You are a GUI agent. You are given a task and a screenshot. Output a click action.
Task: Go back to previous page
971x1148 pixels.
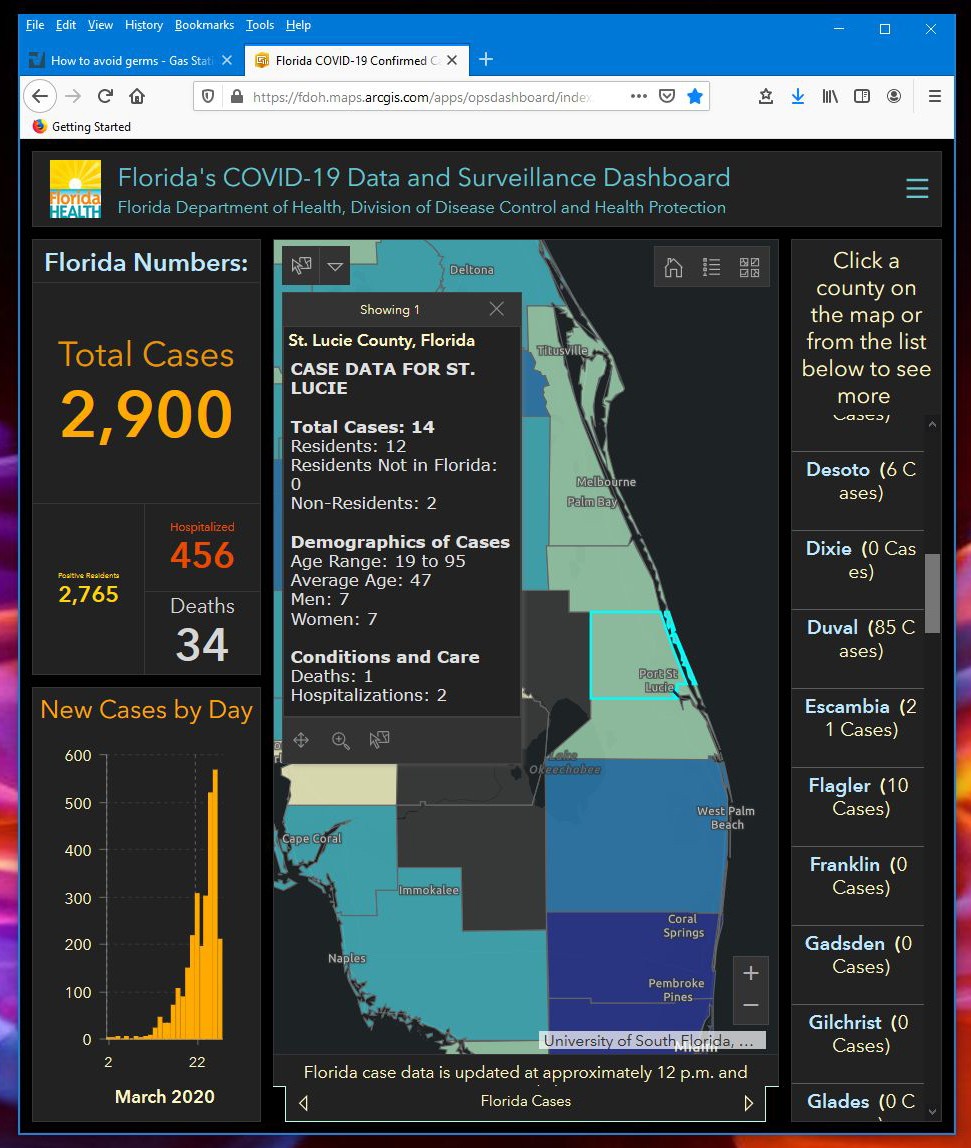pyautogui.click(x=40, y=96)
